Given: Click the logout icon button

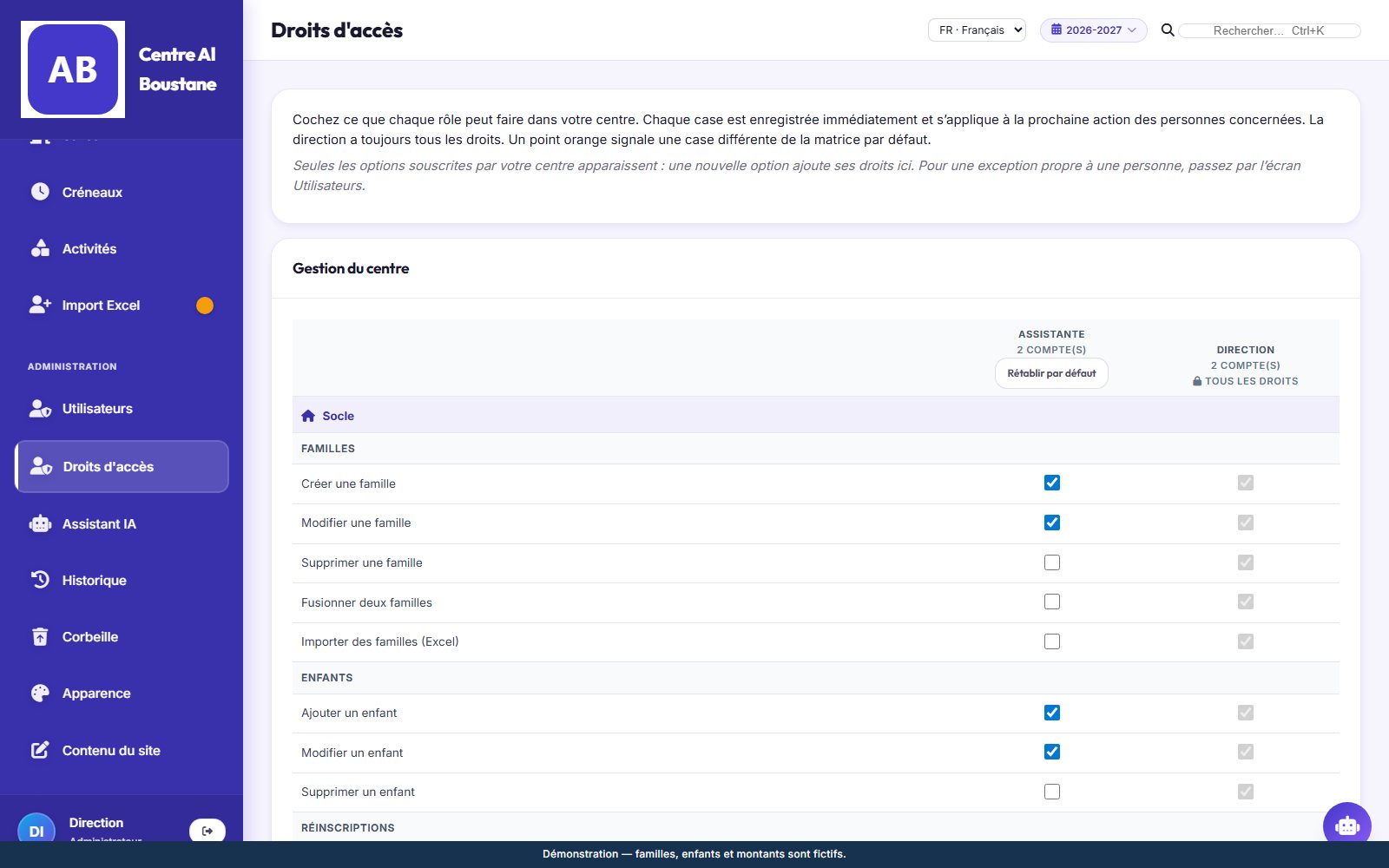Looking at the screenshot, I should [x=207, y=831].
